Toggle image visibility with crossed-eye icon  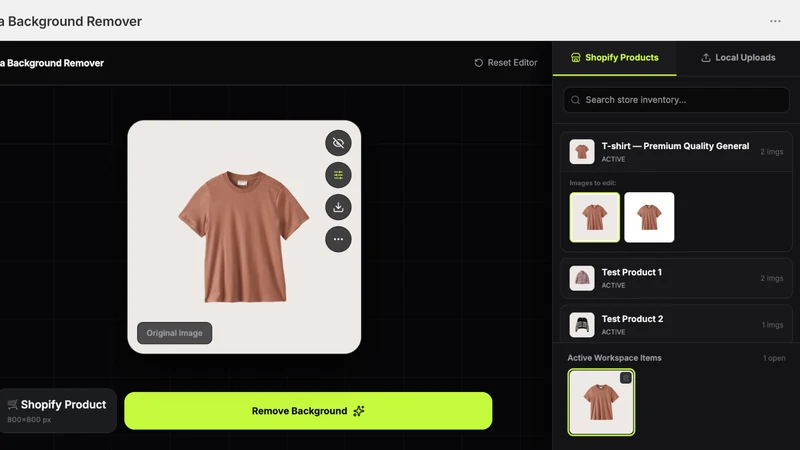(338, 143)
